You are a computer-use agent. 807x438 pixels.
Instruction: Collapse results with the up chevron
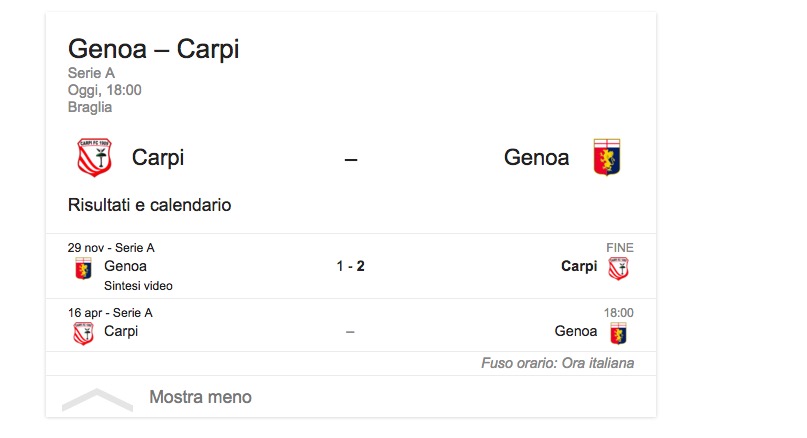(97, 400)
